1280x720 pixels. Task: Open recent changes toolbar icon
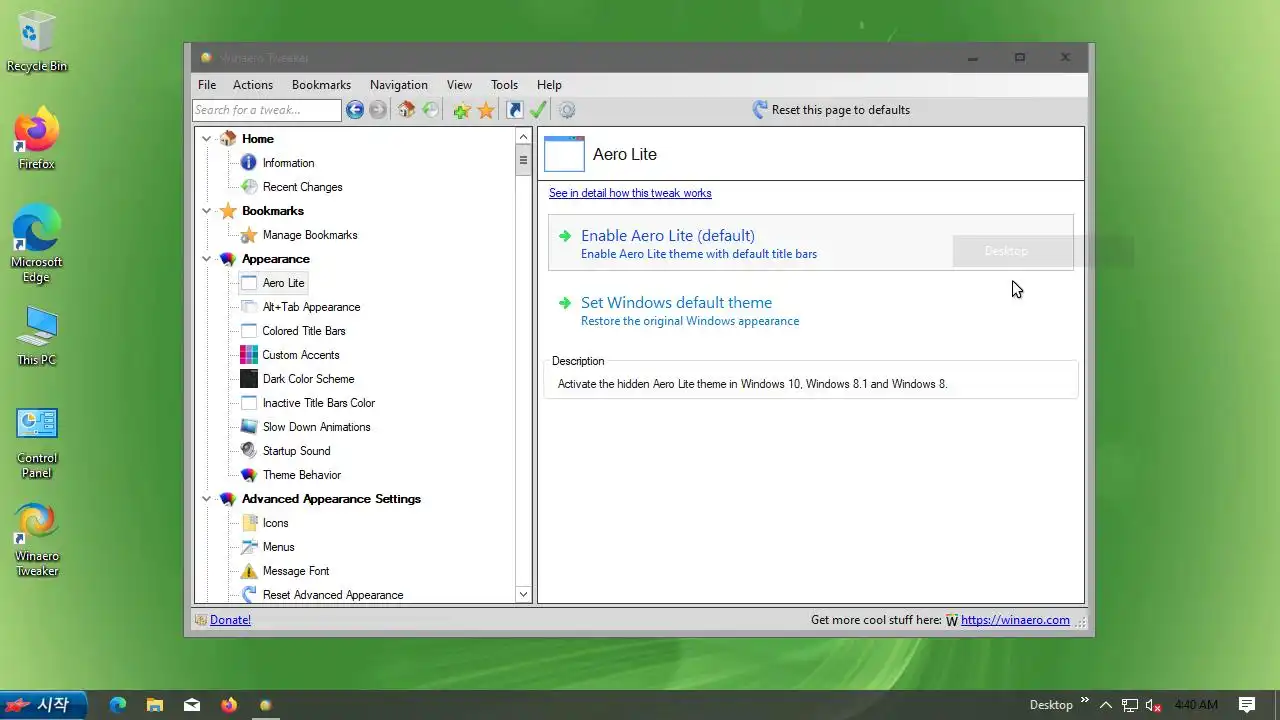click(x=430, y=110)
